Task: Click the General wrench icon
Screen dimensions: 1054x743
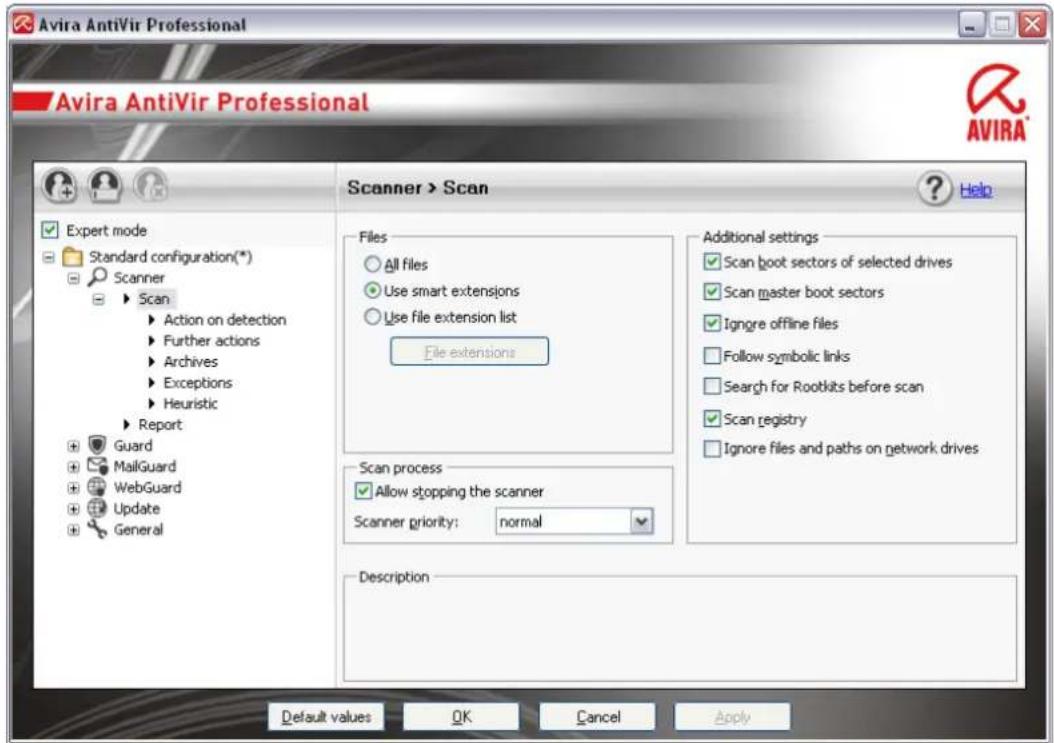Action: pyautogui.click(x=97, y=529)
